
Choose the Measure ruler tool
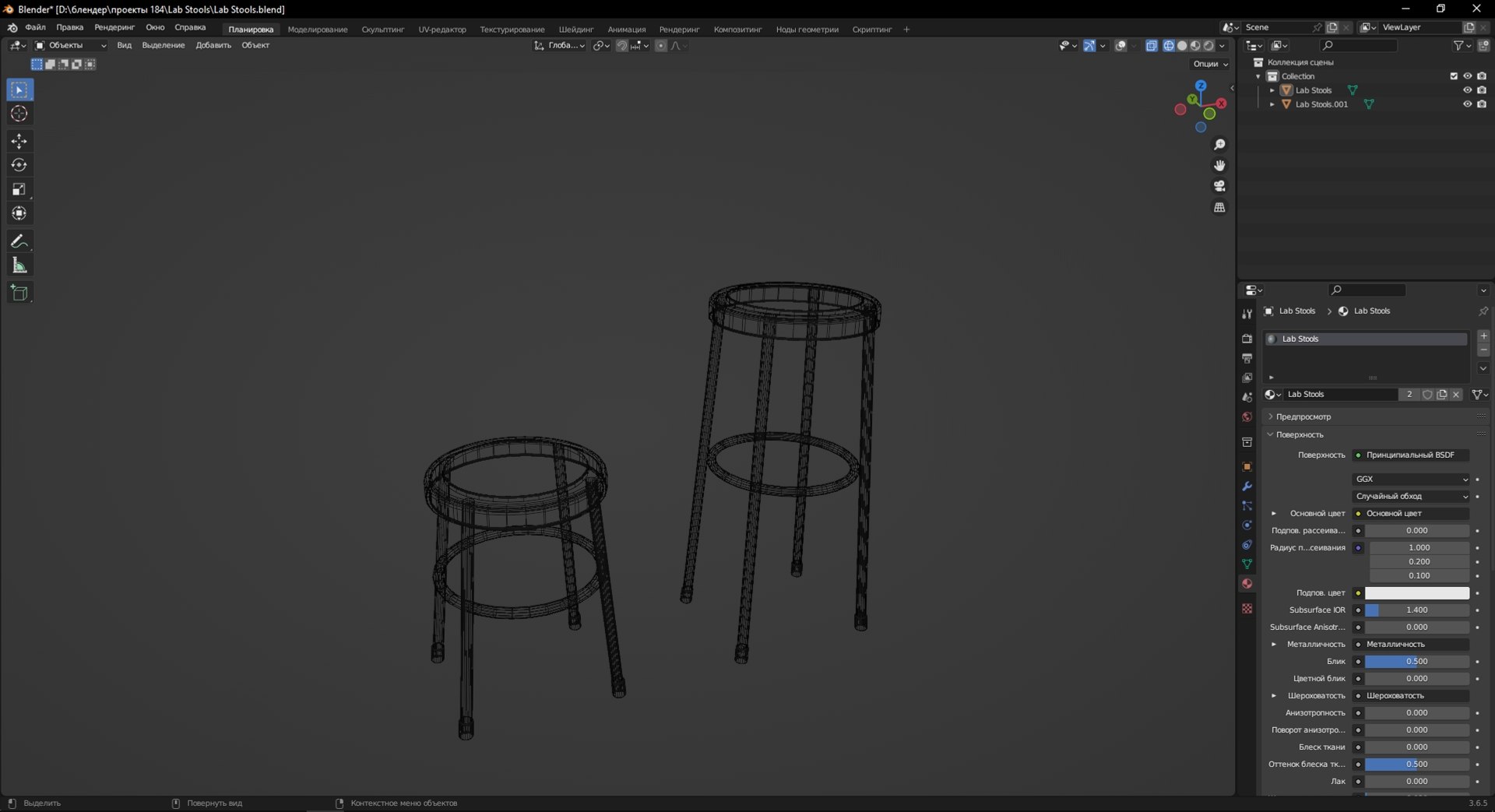click(x=19, y=265)
